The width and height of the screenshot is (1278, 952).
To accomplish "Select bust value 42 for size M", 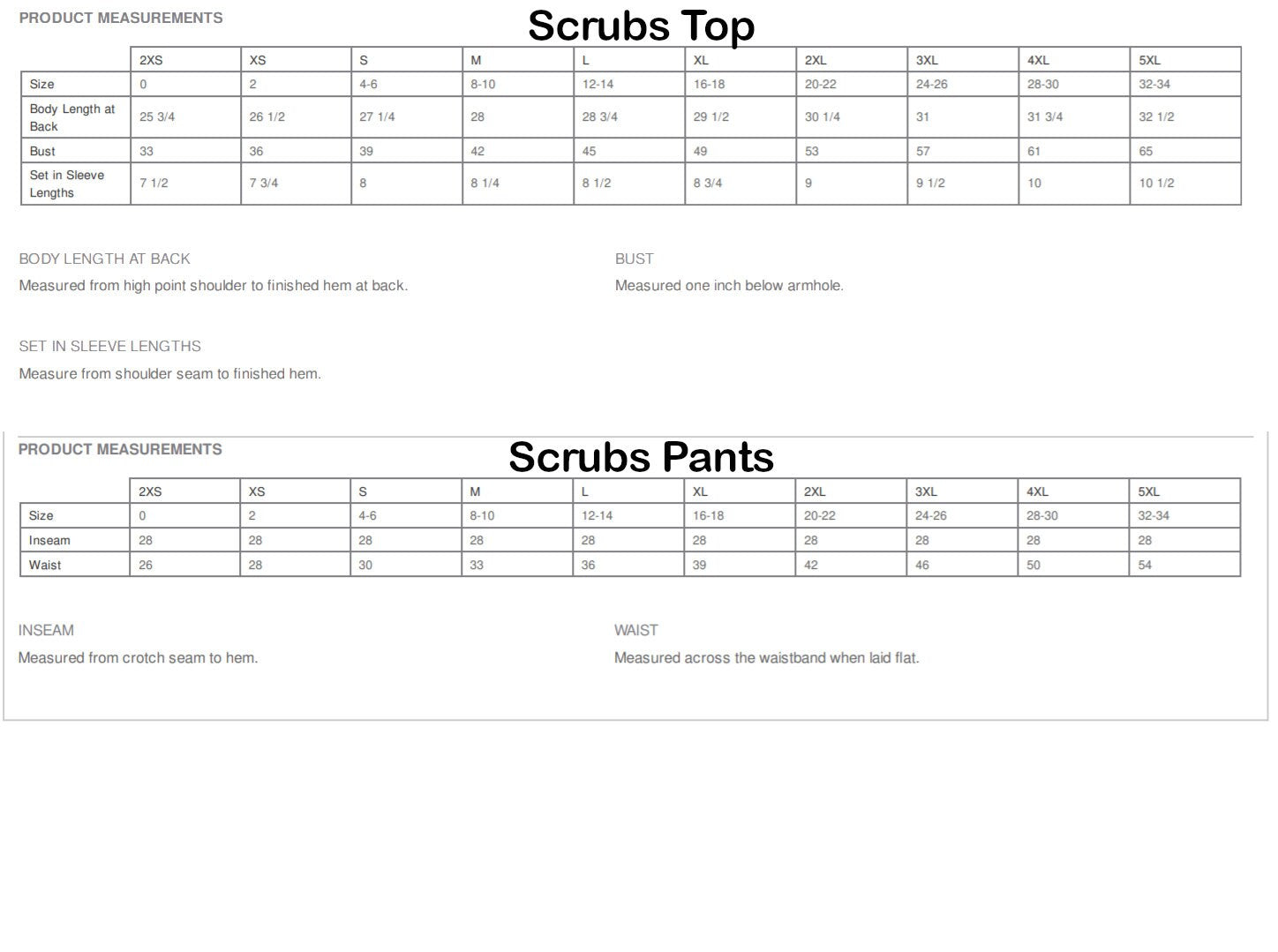I will [477, 151].
